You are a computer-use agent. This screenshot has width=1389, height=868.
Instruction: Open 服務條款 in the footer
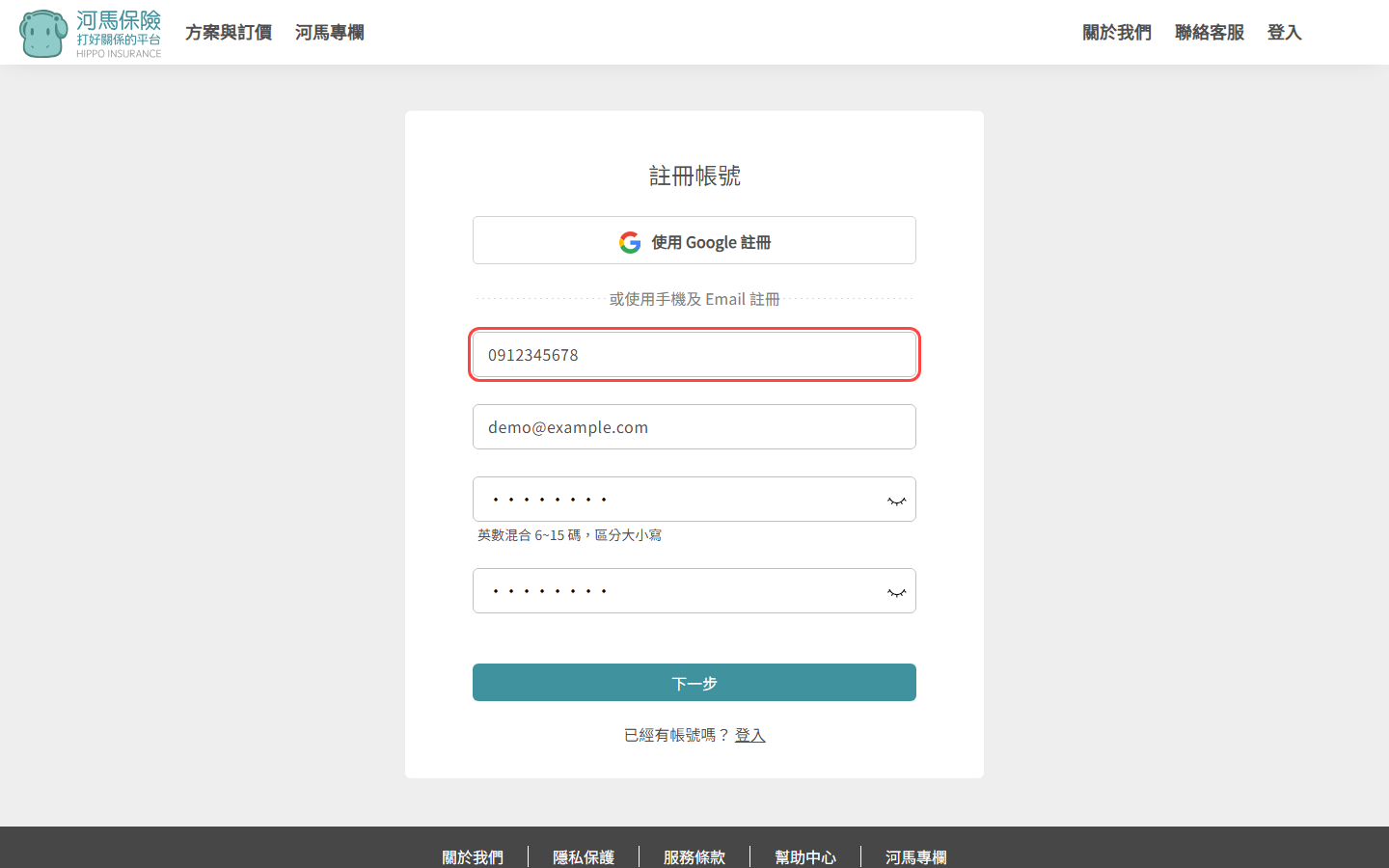tap(694, 856)
